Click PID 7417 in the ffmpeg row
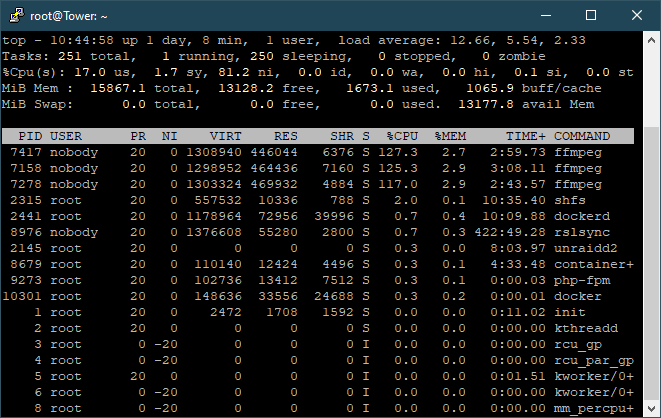661x418 pixels. click(x=26, y=152)
